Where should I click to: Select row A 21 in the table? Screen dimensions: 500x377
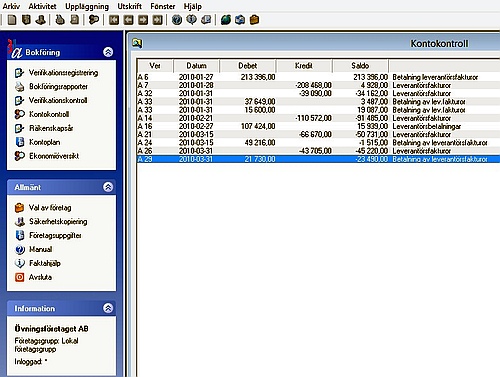(x=318, y=134)
